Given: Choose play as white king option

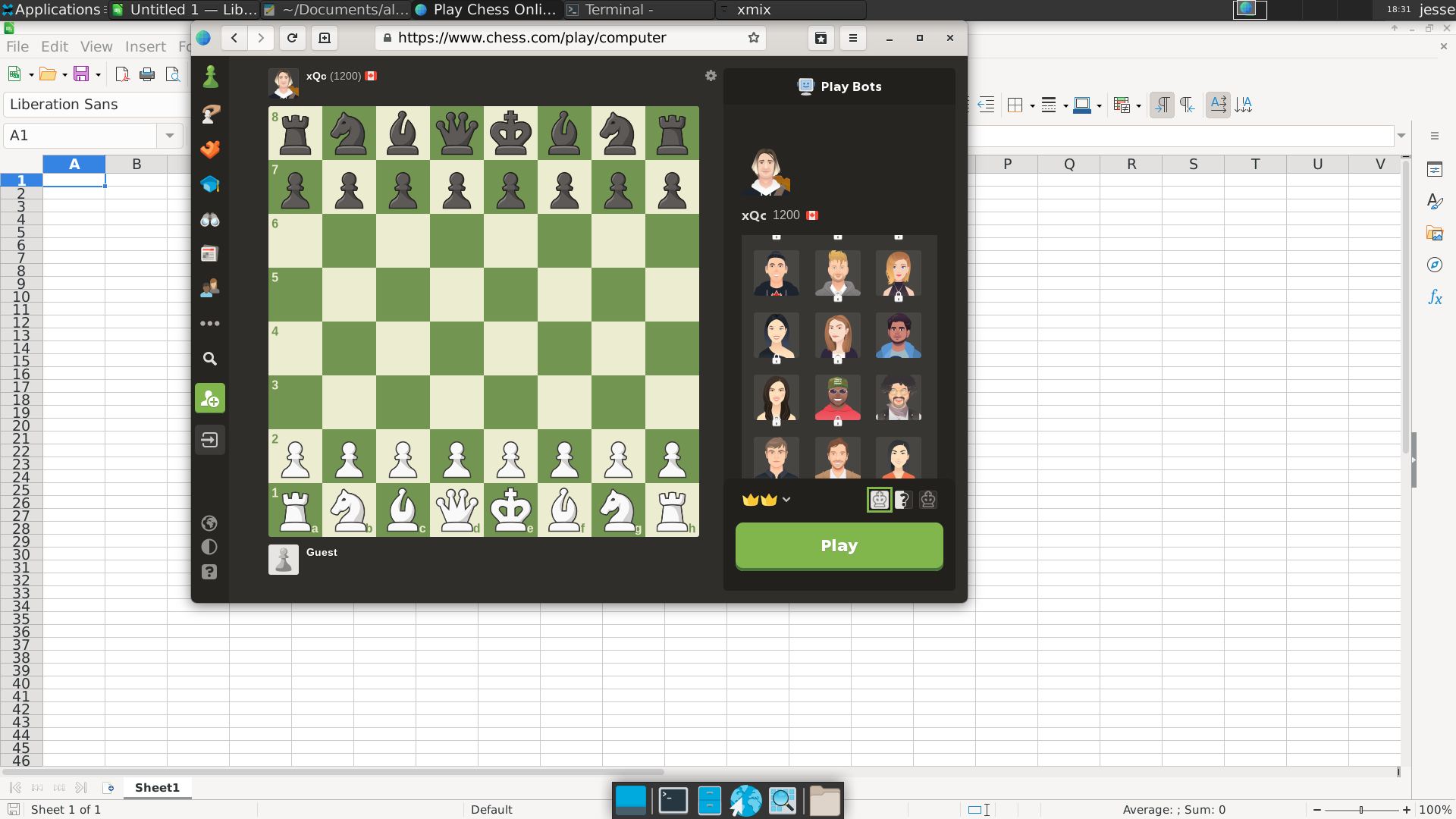Looking at the screenshot, I should point(880,500).
